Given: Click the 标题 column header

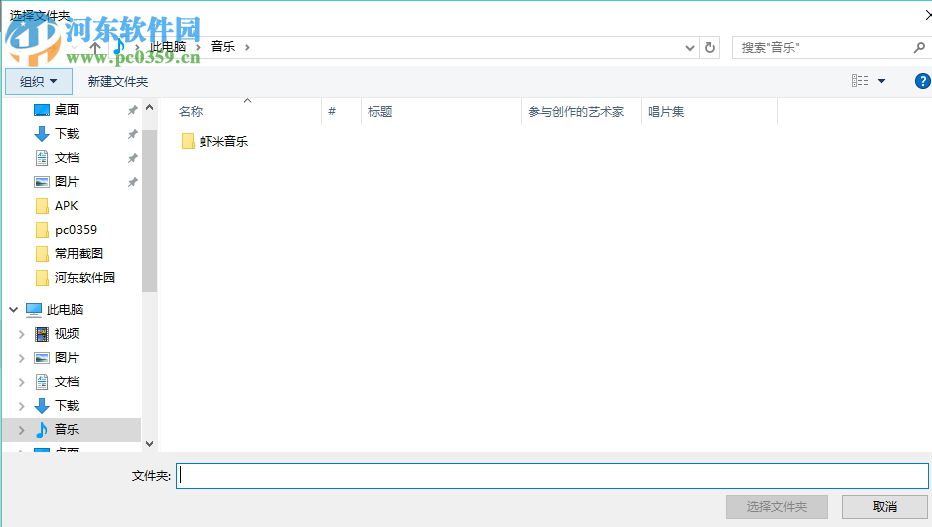Looking at the screenshot, I should pos(380,111).
